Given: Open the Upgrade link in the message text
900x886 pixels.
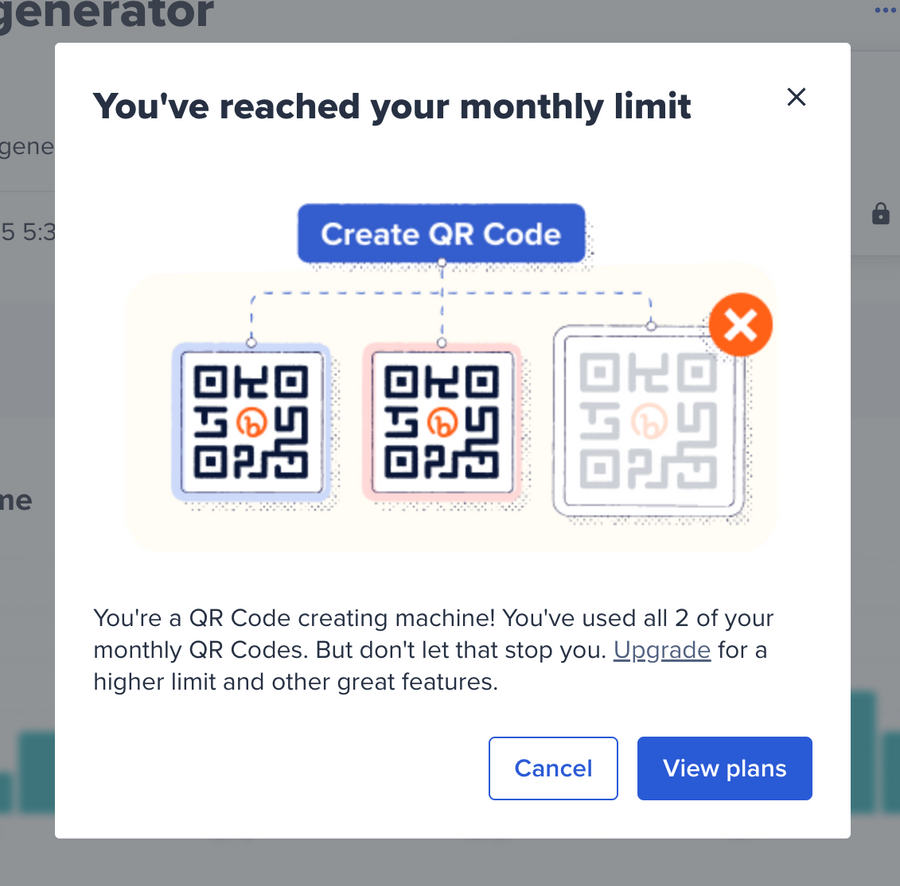Looking at the screenshot, I should pos(662,650).
